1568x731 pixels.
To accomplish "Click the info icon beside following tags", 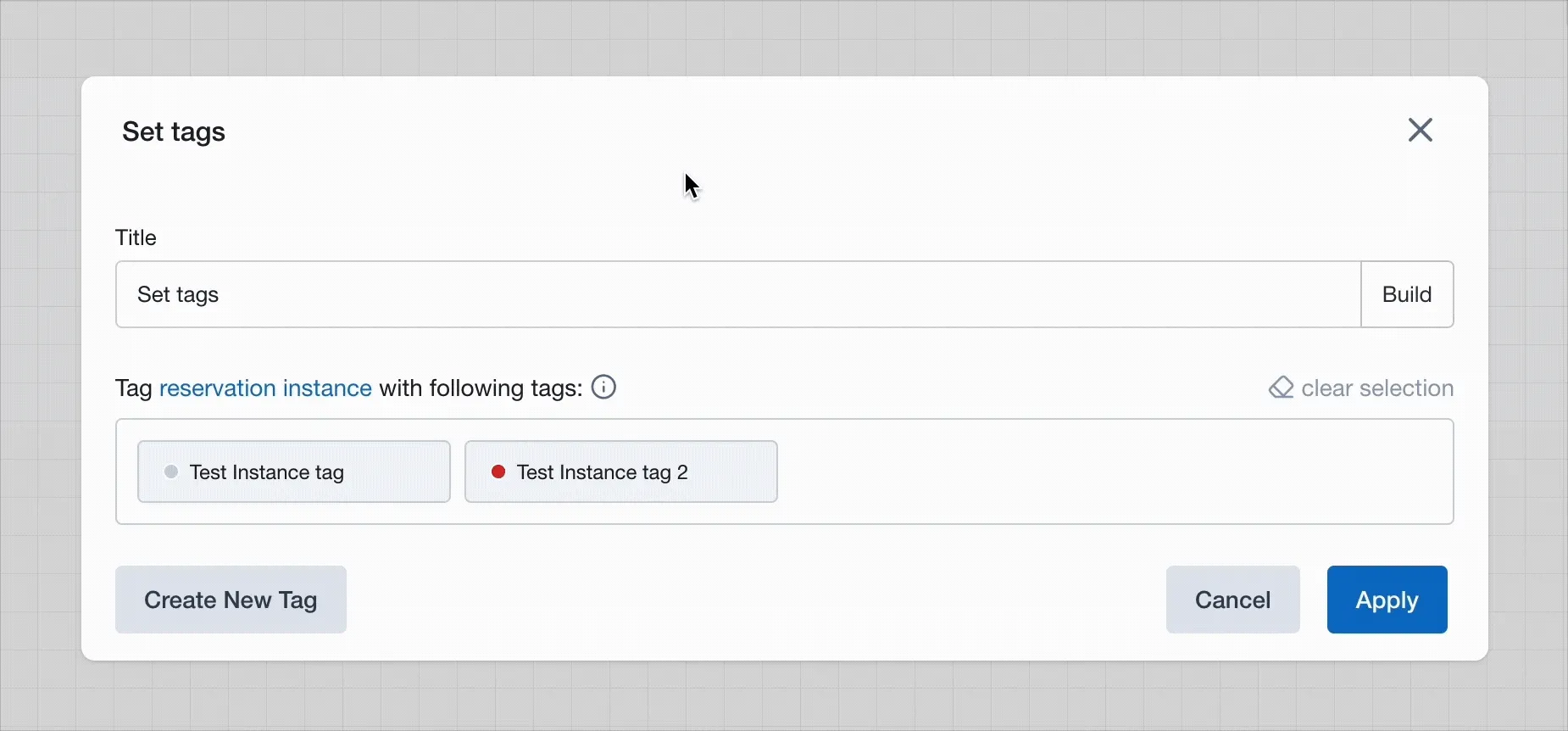I will click(603, 388).
